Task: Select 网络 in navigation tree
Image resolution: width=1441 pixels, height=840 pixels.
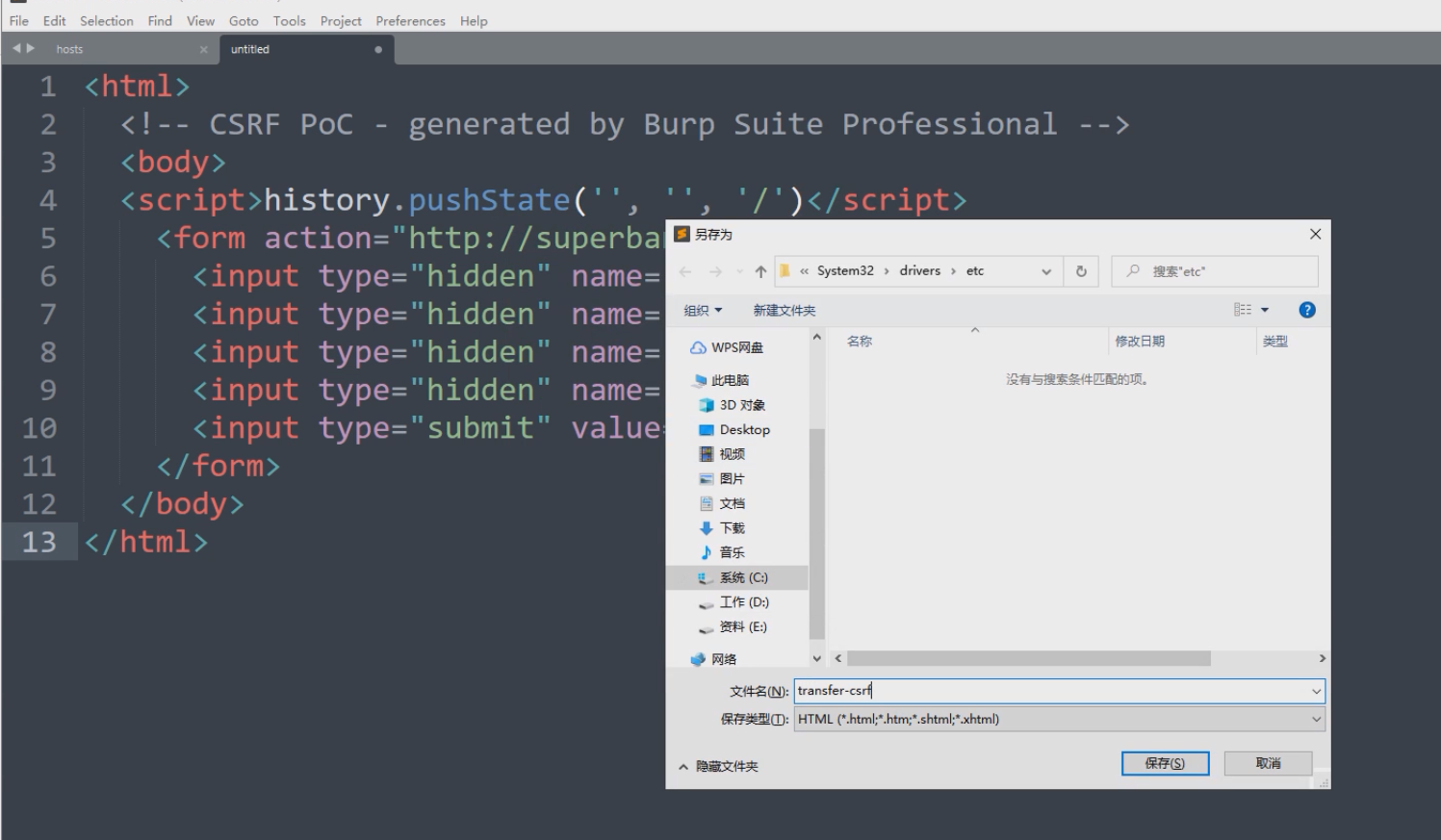Action: (x=714, y=659)
